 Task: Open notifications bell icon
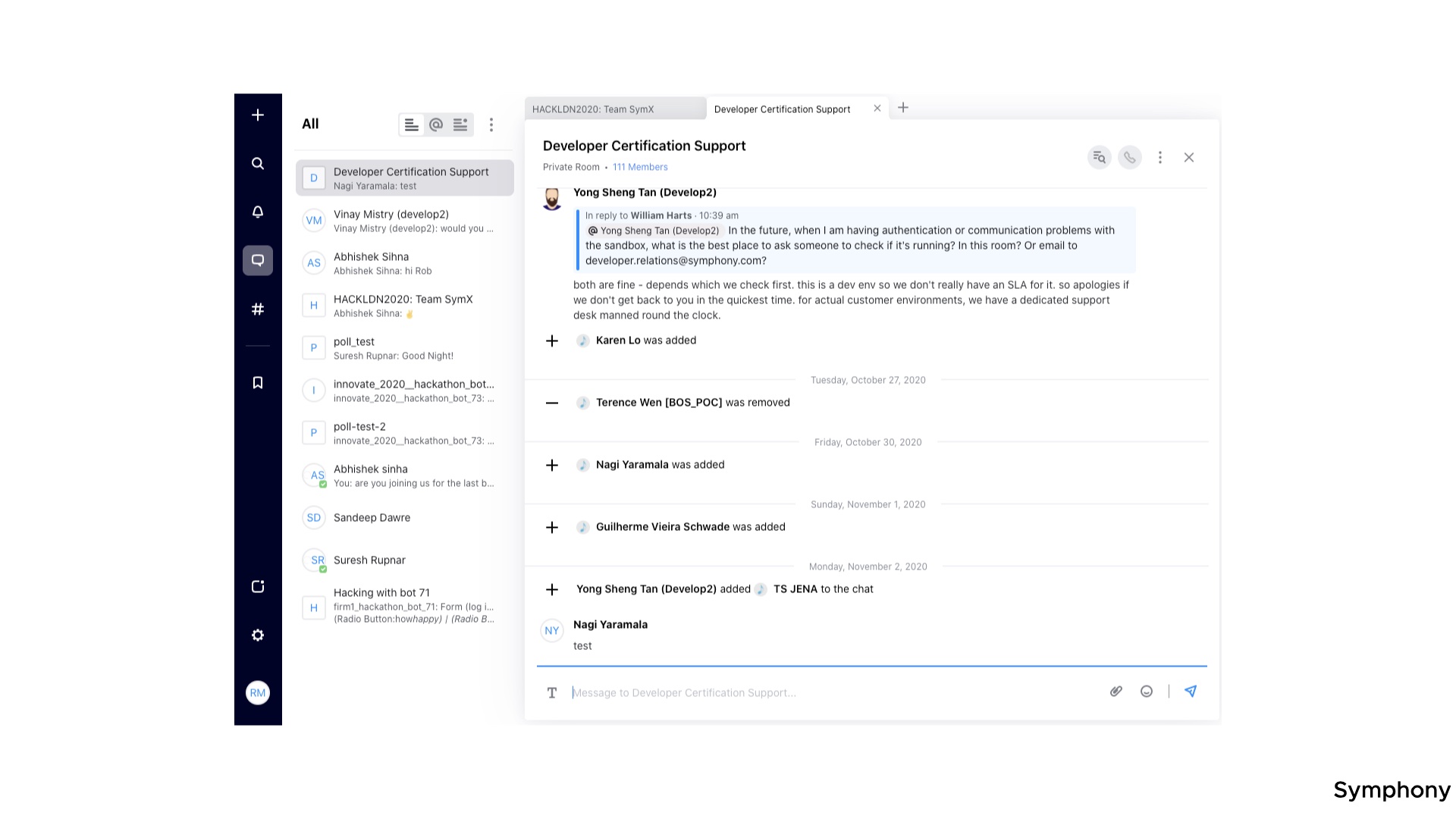click(258, 212)
